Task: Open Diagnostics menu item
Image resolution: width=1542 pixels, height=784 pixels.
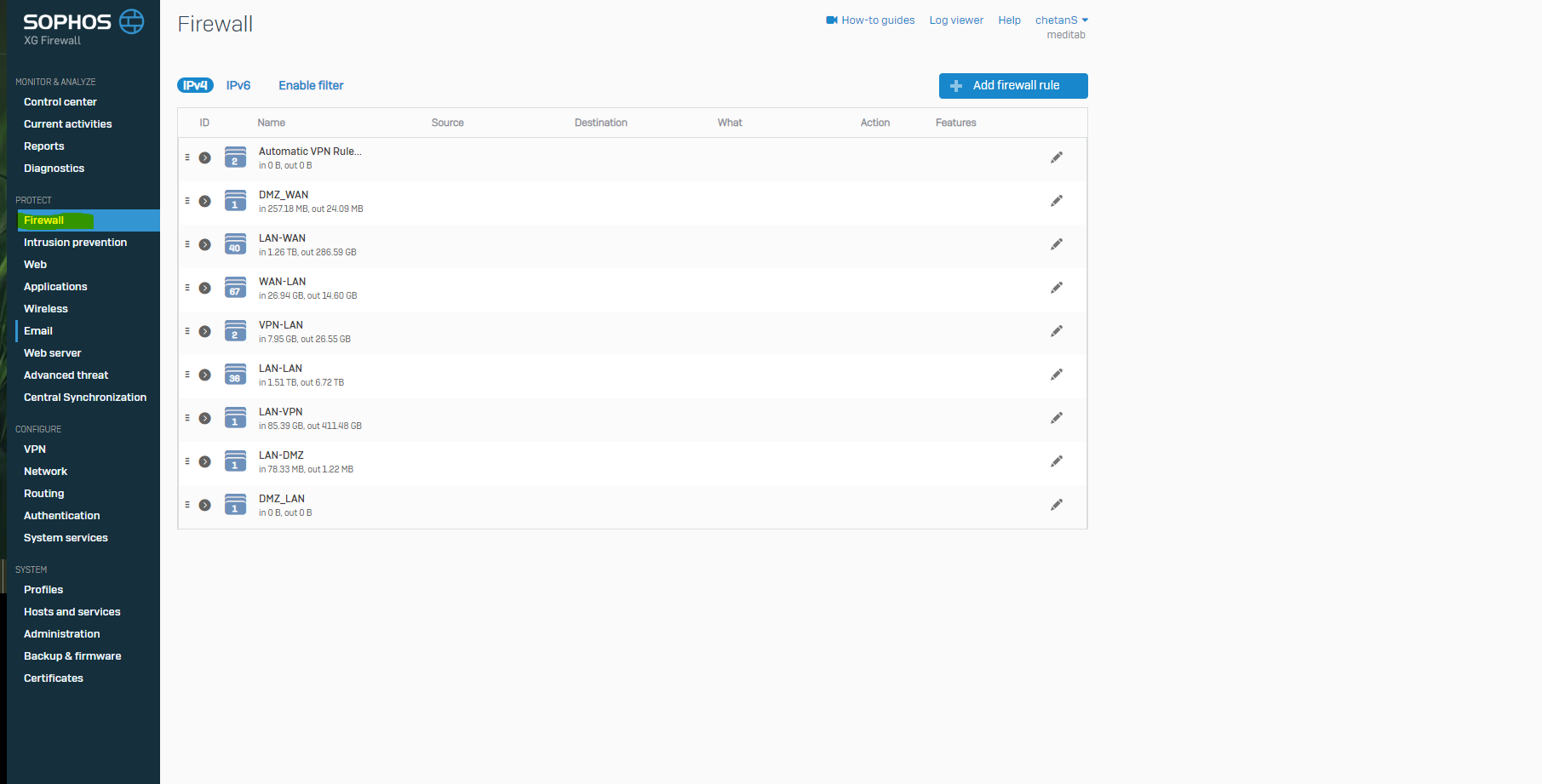Action: pos(54,169)
